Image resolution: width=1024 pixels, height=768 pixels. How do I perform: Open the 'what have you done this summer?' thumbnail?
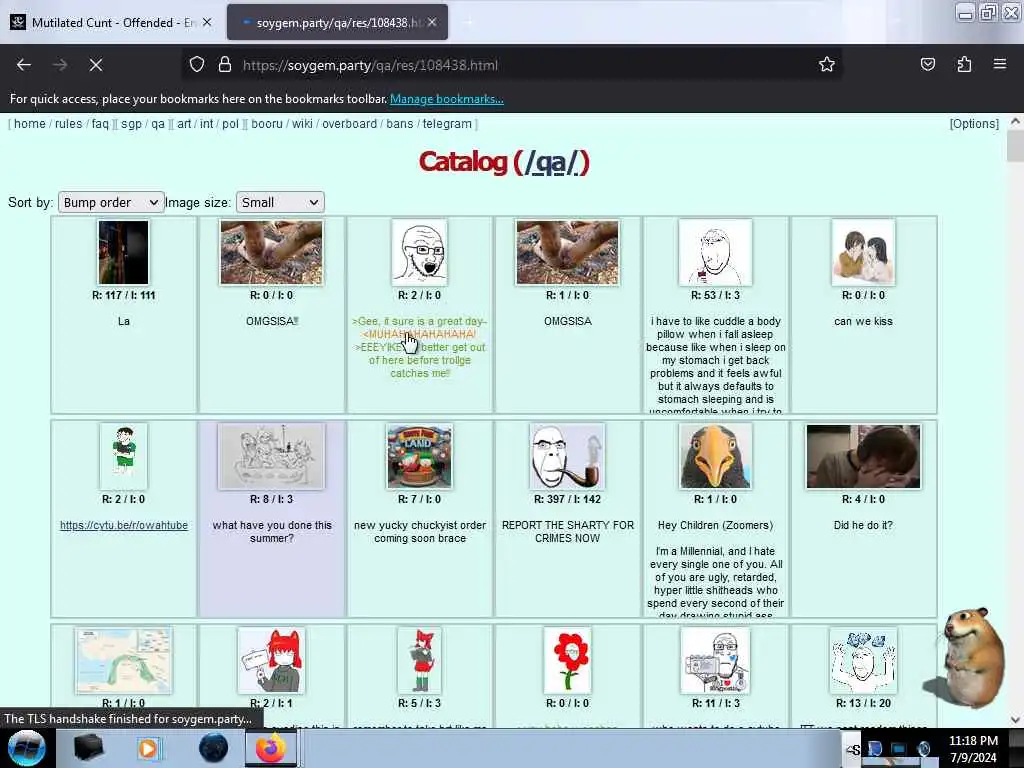[x=272, y=456]
